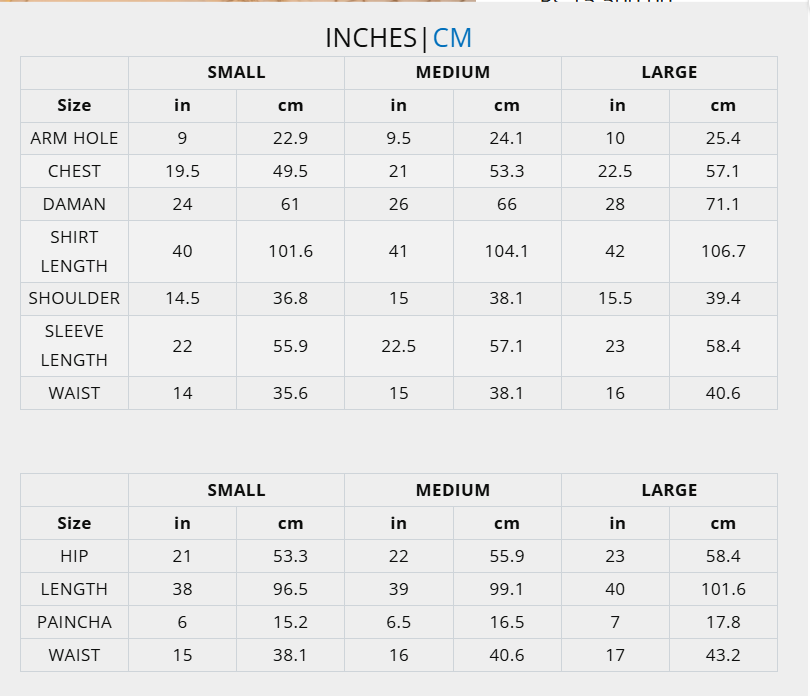Click the CHEST row label
The image size is (810, 696).
(x=74, y=171)
